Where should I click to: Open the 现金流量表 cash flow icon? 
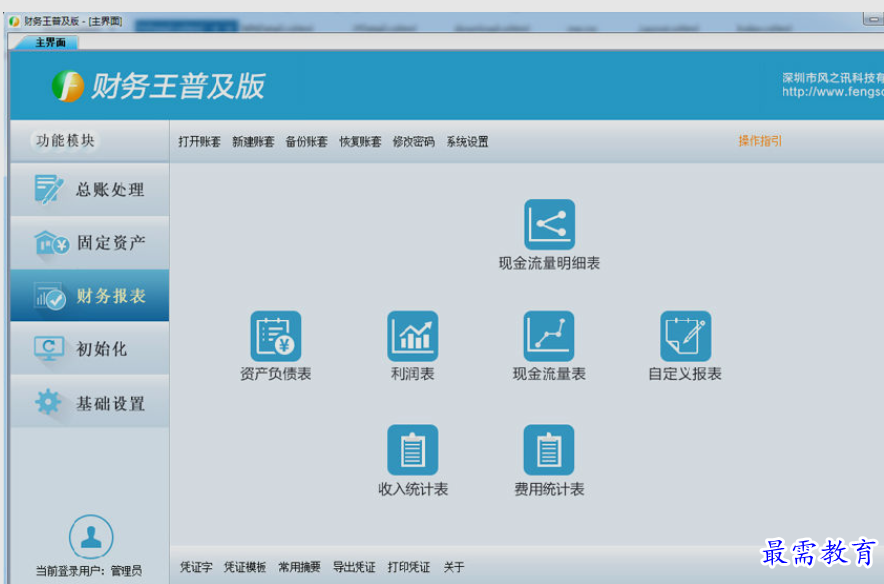click(x=549, y=336)
